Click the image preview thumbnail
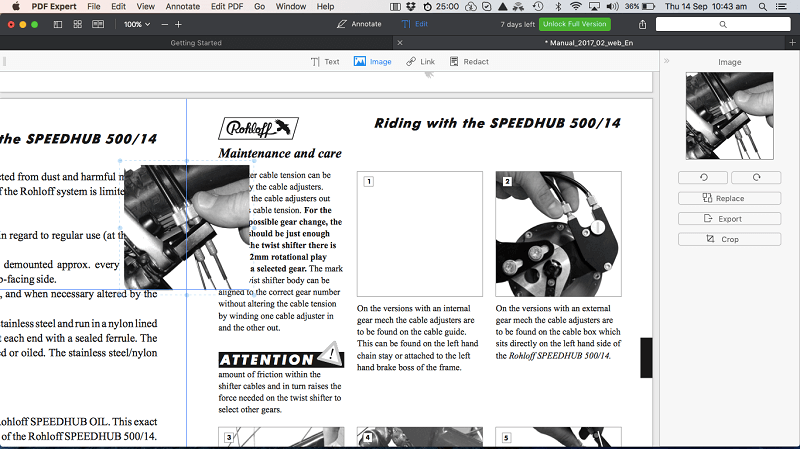 click(x=730, y=116)
